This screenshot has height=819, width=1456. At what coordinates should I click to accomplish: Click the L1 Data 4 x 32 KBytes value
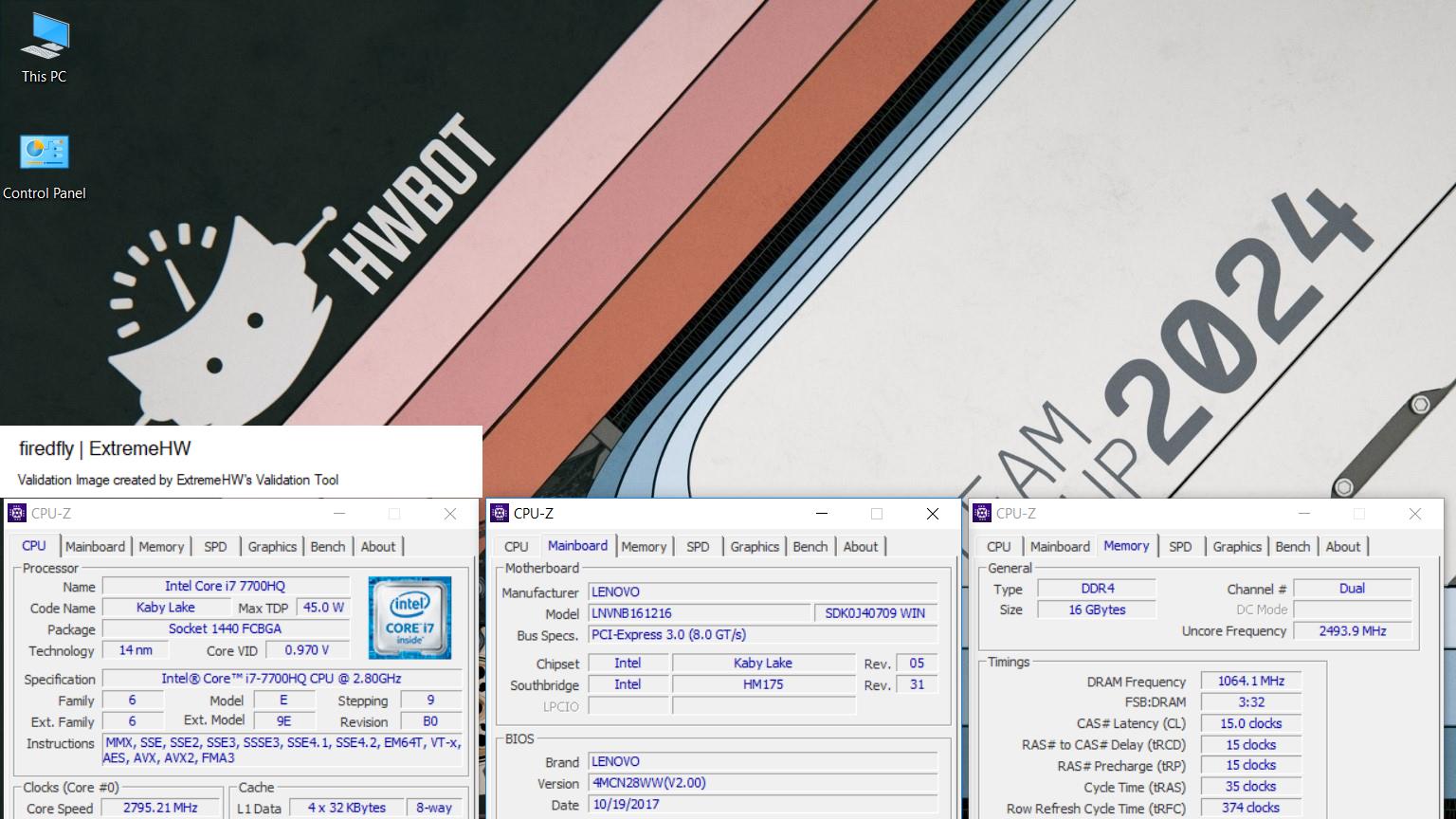(347, 808)
